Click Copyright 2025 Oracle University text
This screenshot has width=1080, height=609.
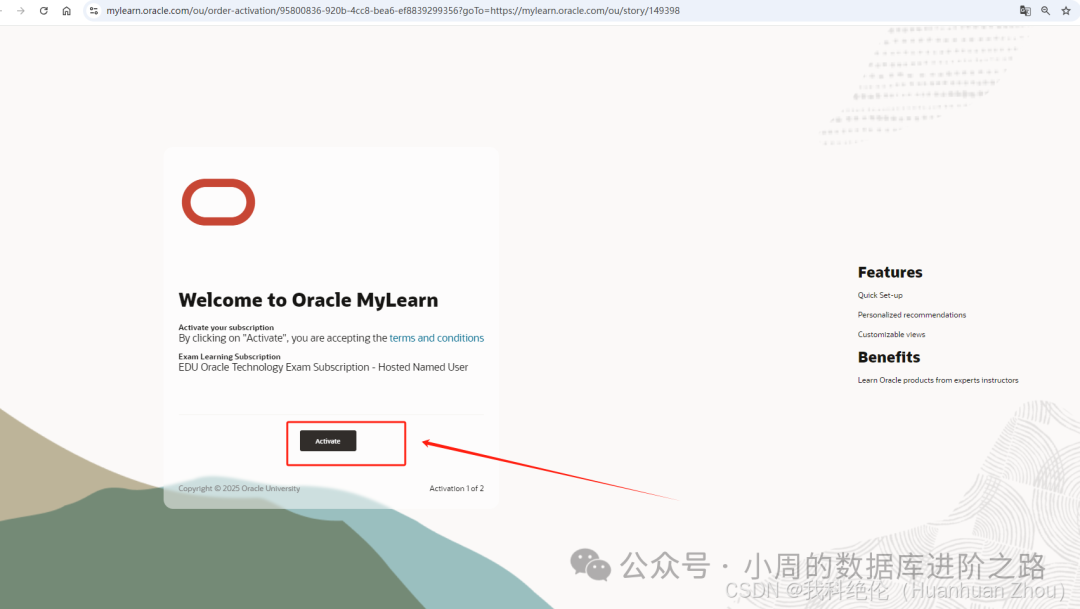tap(239, 488)
